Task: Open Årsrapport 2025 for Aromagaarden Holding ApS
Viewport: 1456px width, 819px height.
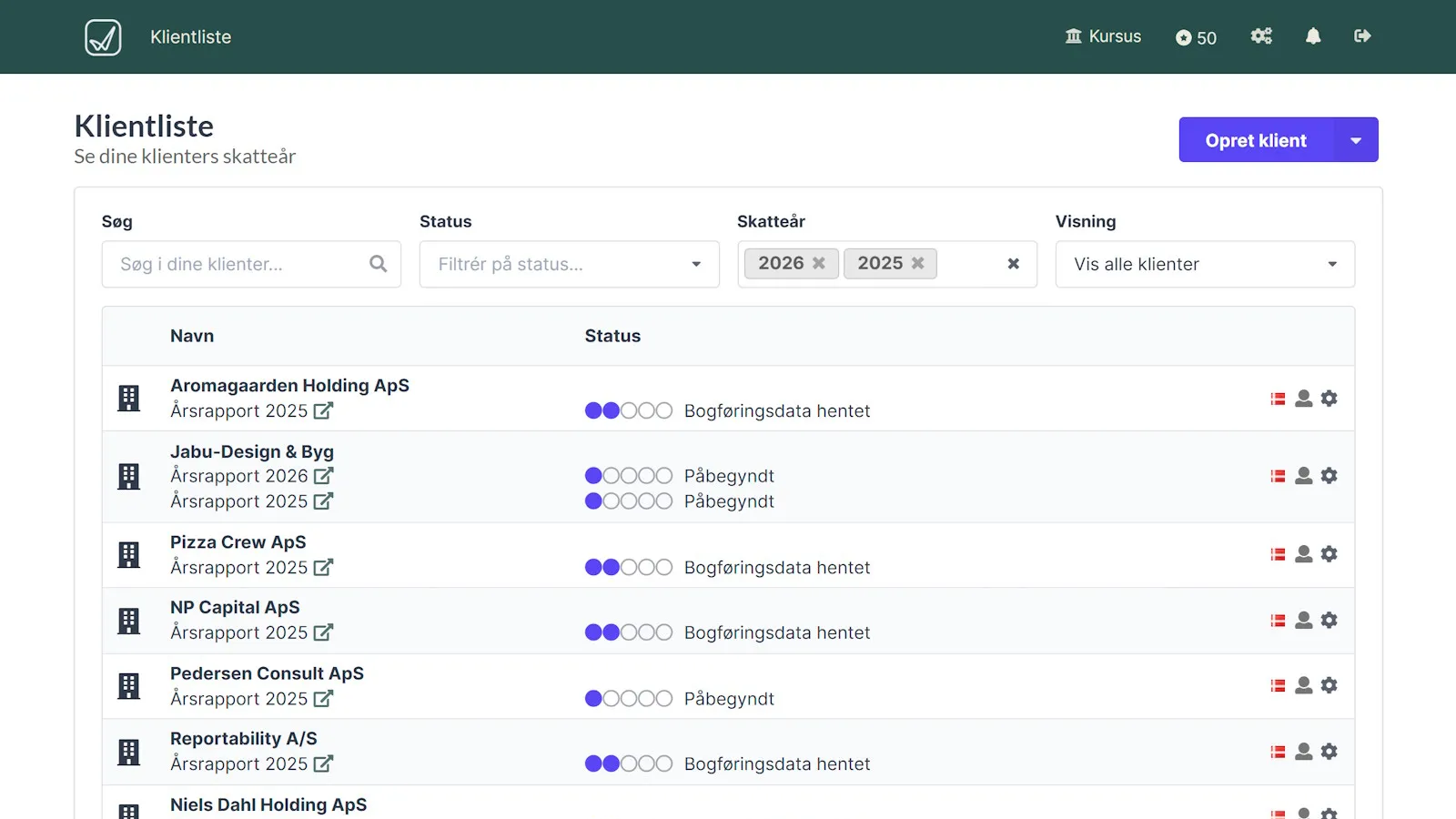Action: pyautogui.click(x=252, y=410)
